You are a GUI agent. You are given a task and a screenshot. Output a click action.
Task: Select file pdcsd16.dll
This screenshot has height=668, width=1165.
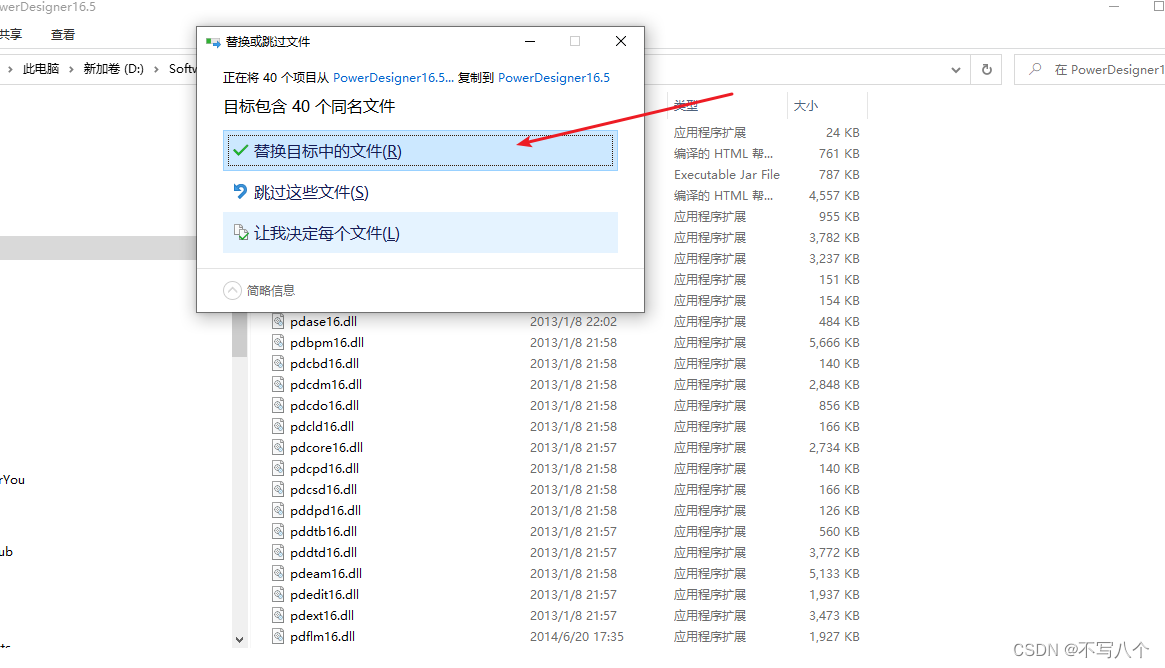tap(323, 490)
